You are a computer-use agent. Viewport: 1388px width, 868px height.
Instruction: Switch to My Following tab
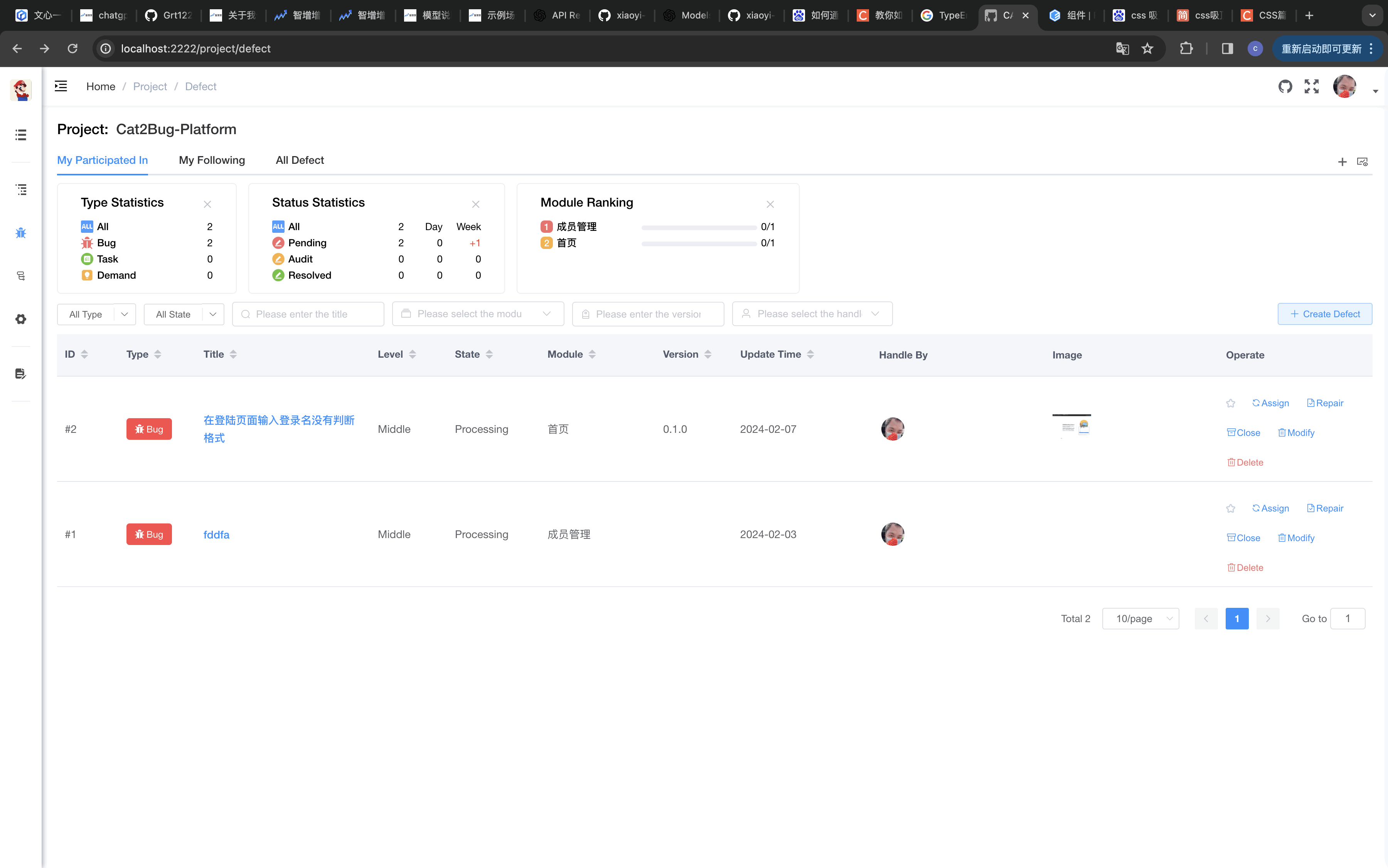(x=212, y=160)
